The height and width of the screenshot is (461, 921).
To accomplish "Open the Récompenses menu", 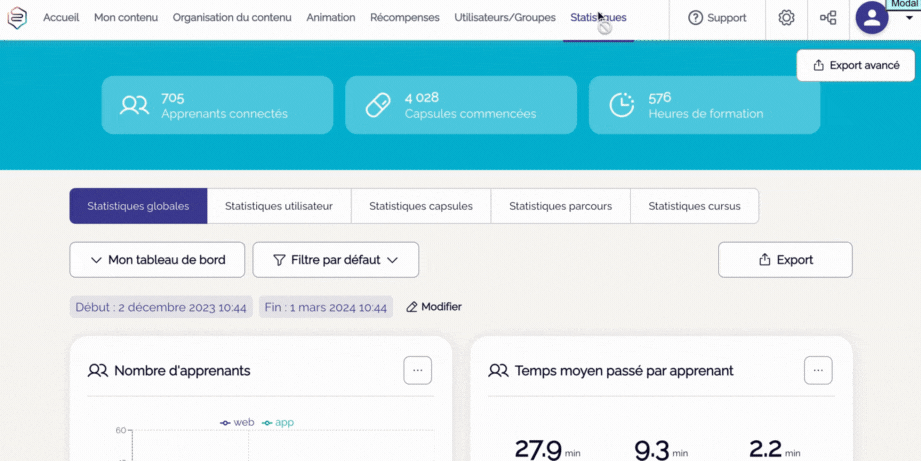I will [404, 18].
